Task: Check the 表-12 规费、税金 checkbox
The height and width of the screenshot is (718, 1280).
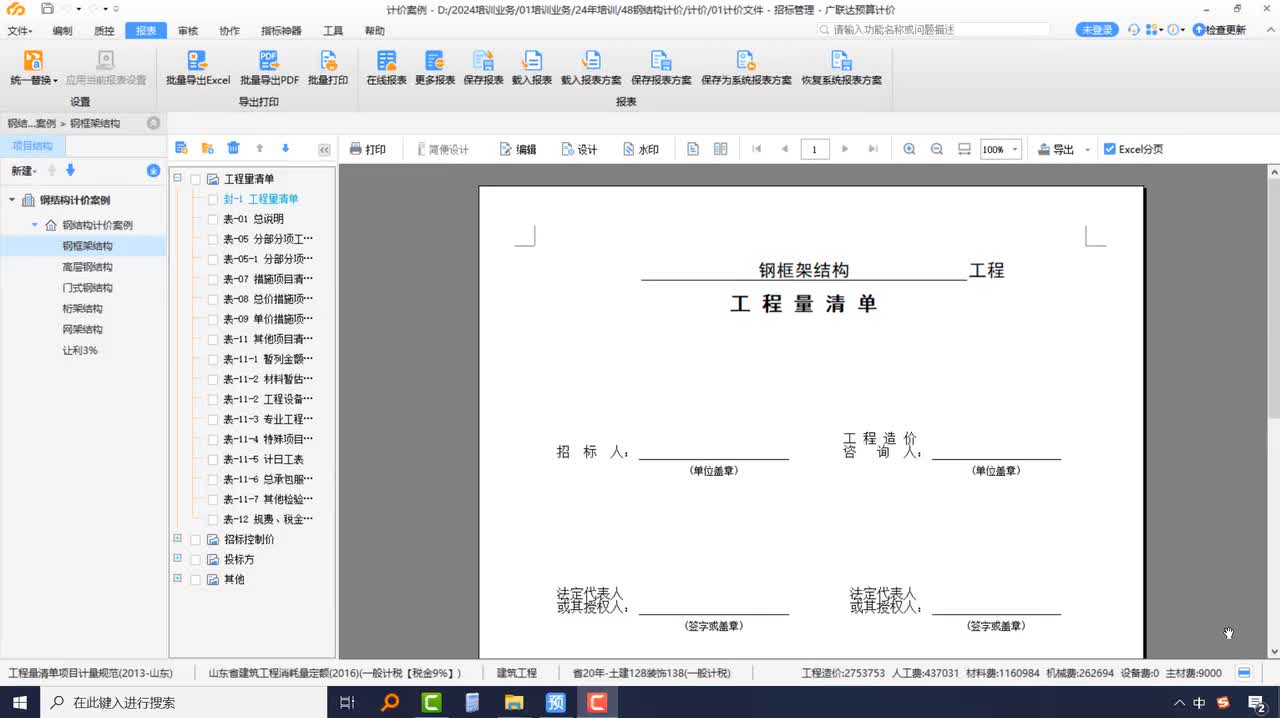Action: point(212,520)
